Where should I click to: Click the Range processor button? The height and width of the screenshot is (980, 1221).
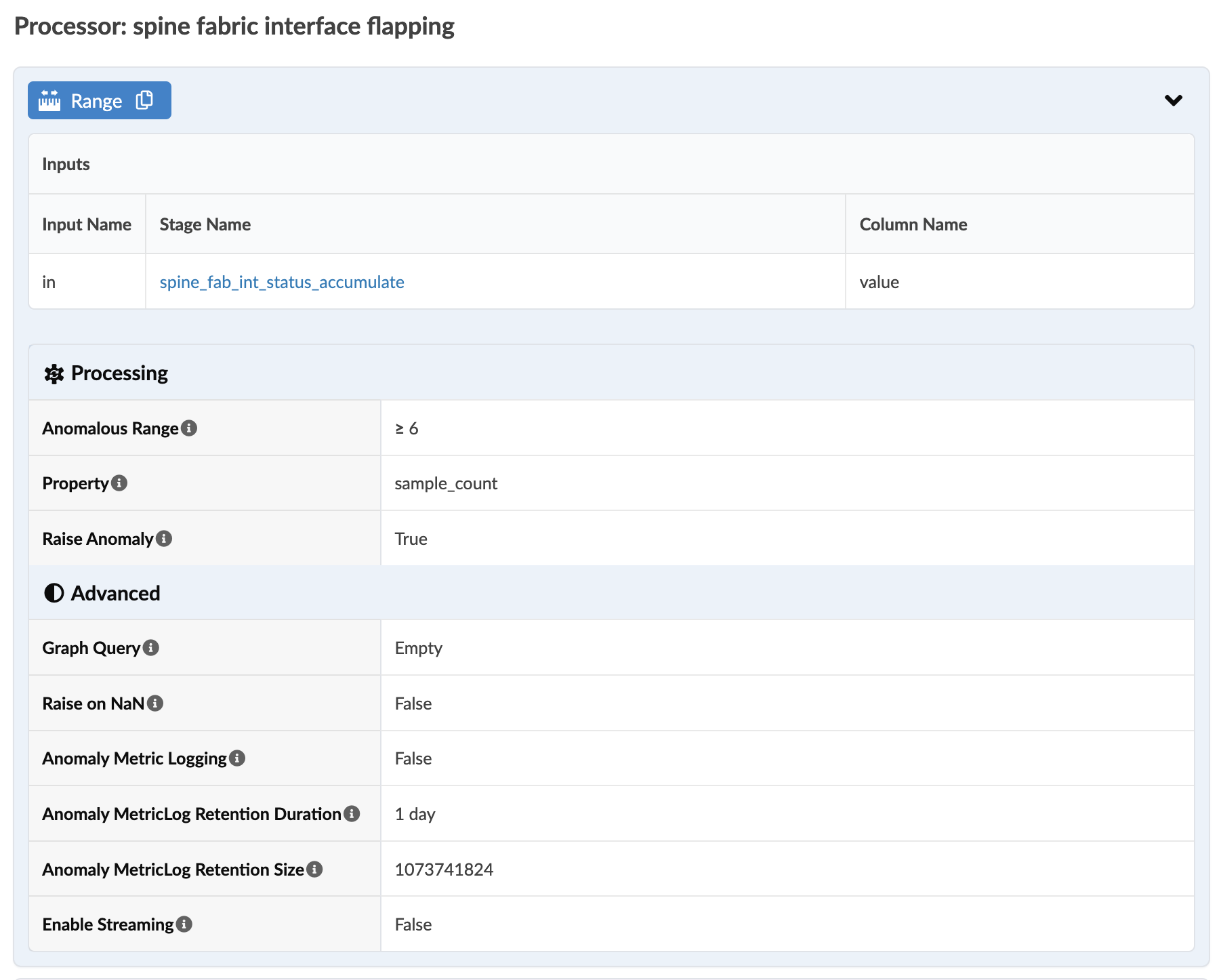point(96,101)
